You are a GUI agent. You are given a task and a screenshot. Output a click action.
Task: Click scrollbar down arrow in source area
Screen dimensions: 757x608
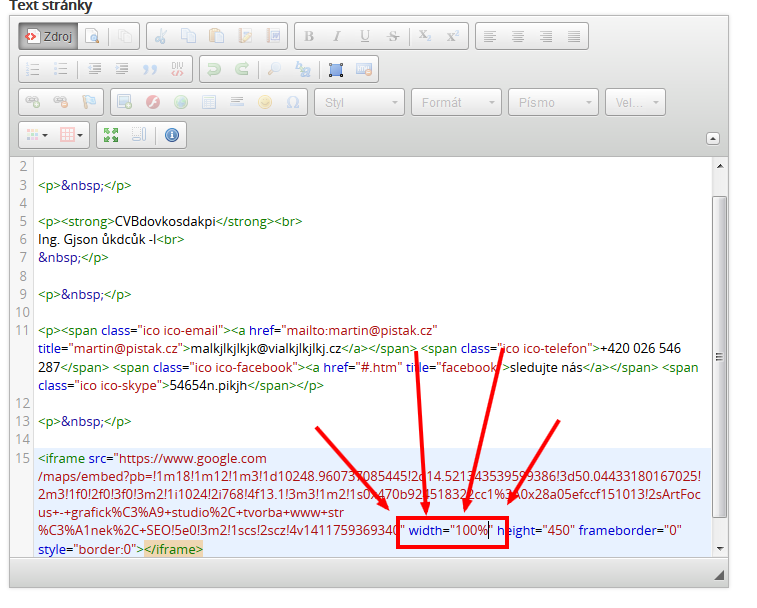(720, 549)
